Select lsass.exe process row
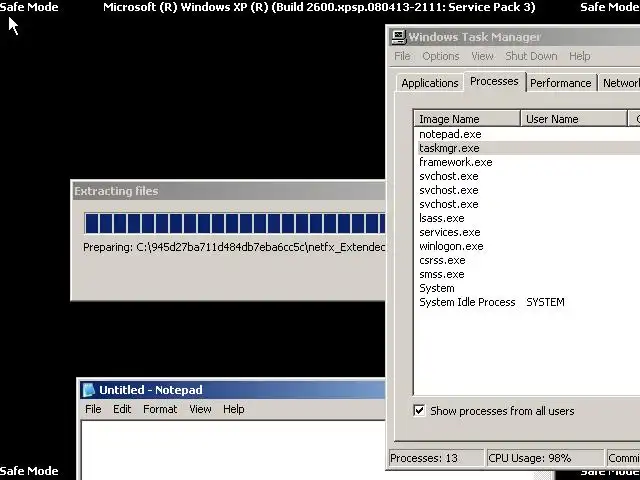This screenshot has height=480, width=640. (x=529, y=218)
